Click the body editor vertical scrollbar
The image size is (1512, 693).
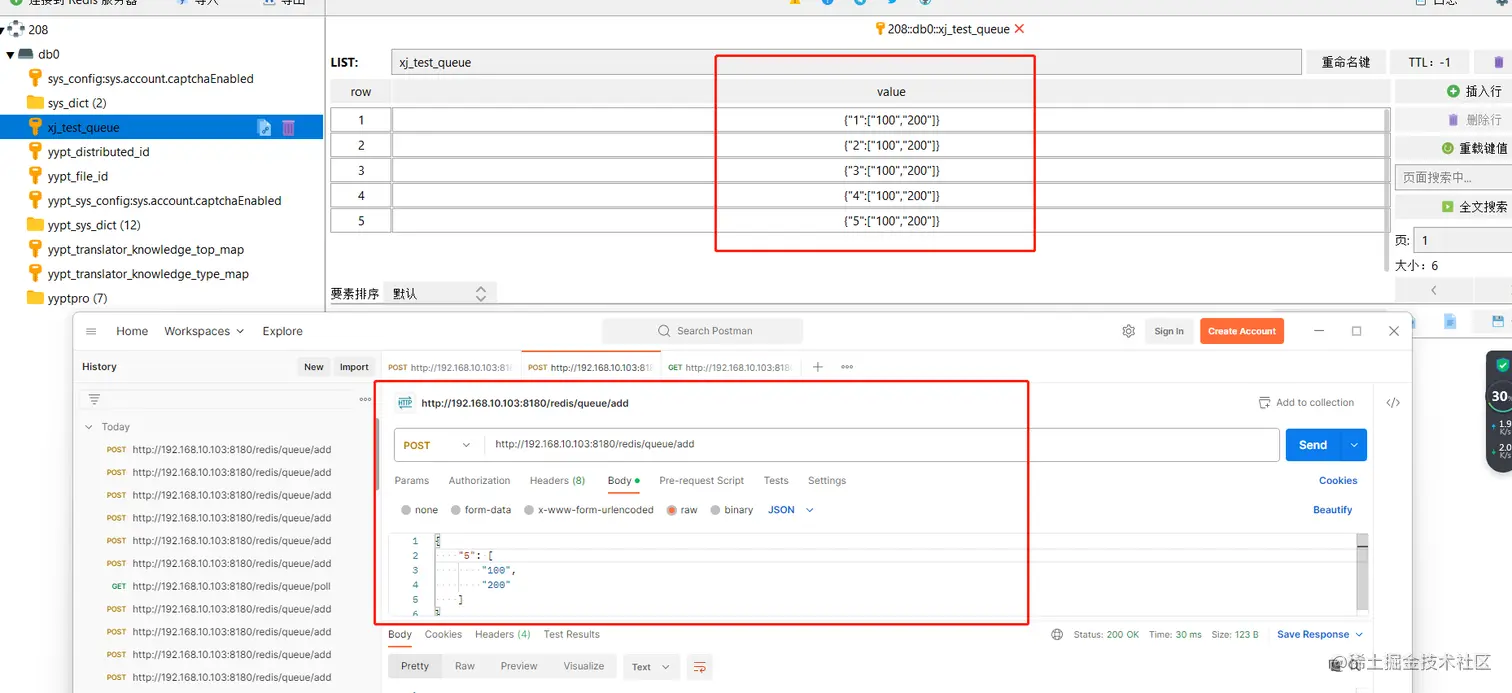1362,572
